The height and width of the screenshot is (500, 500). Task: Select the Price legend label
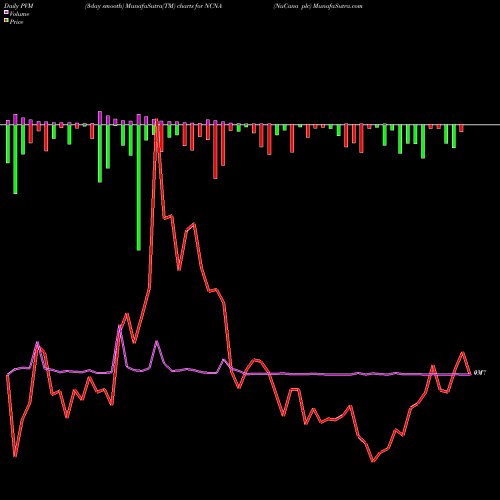tap(17, 22)
